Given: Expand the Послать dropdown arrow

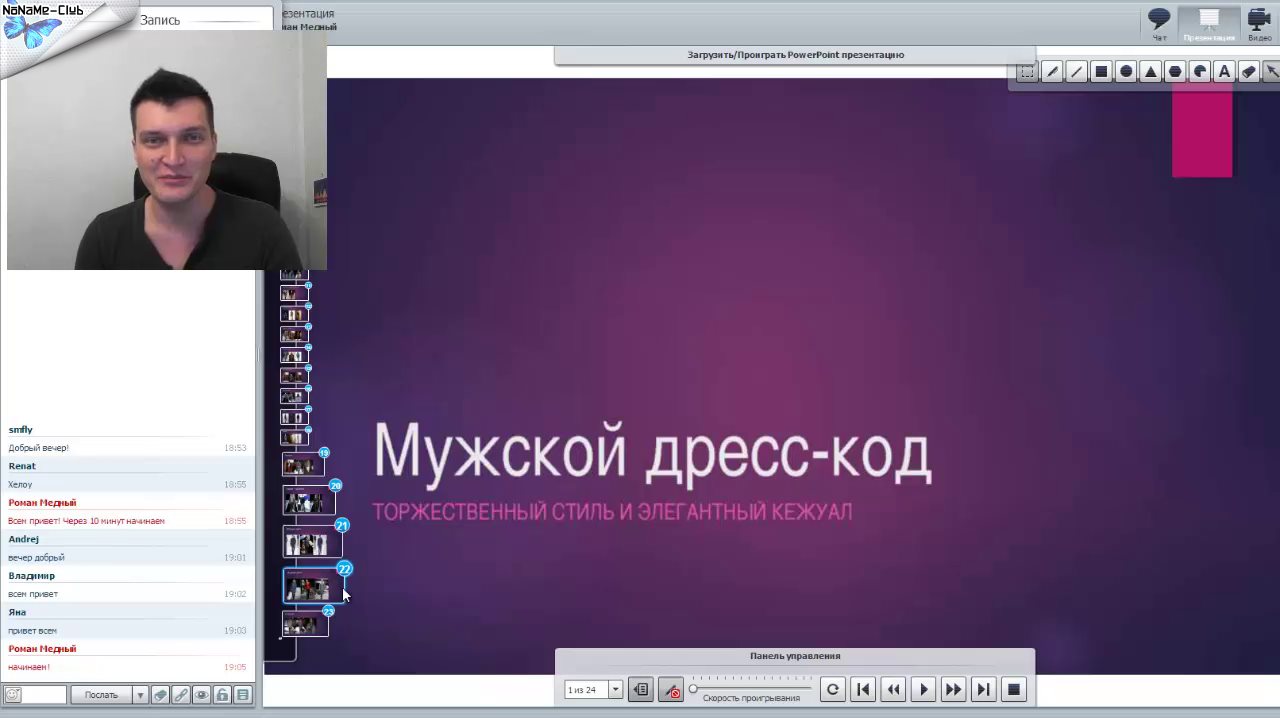Looking at the screenshot, I should pyautogui.click(x=140, y=695).
